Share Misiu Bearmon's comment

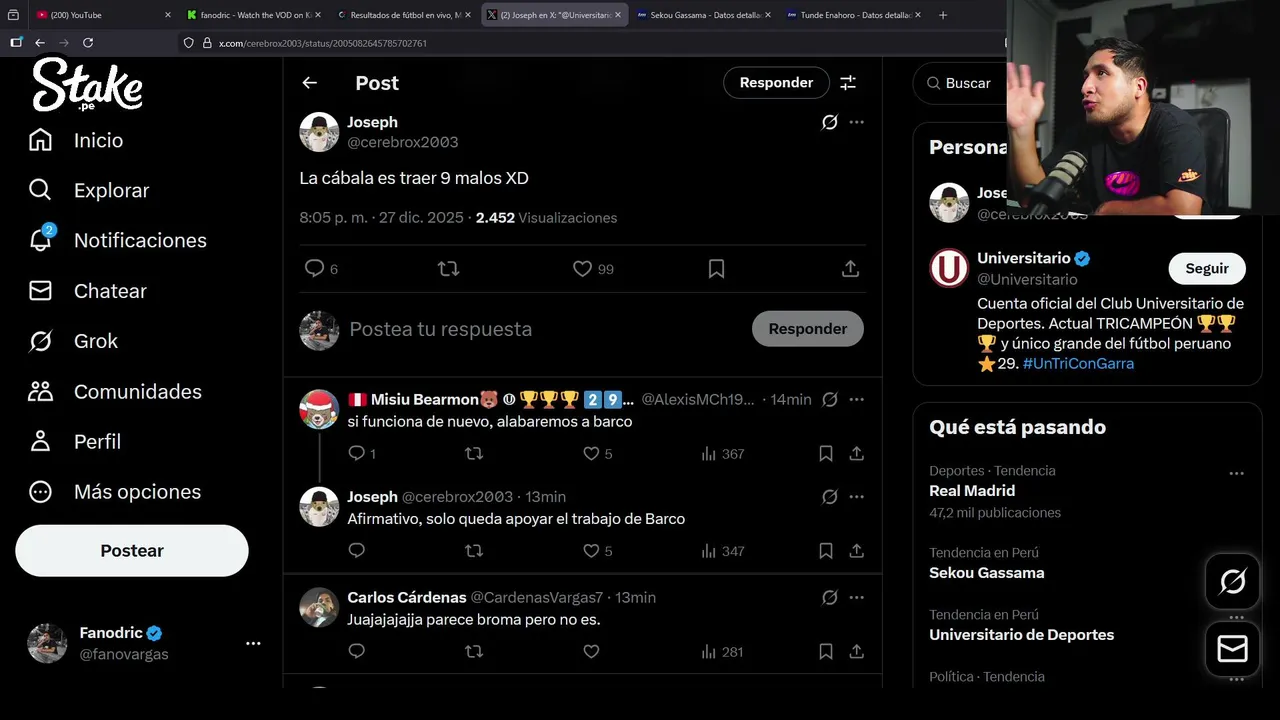click(x=857, y=453)
